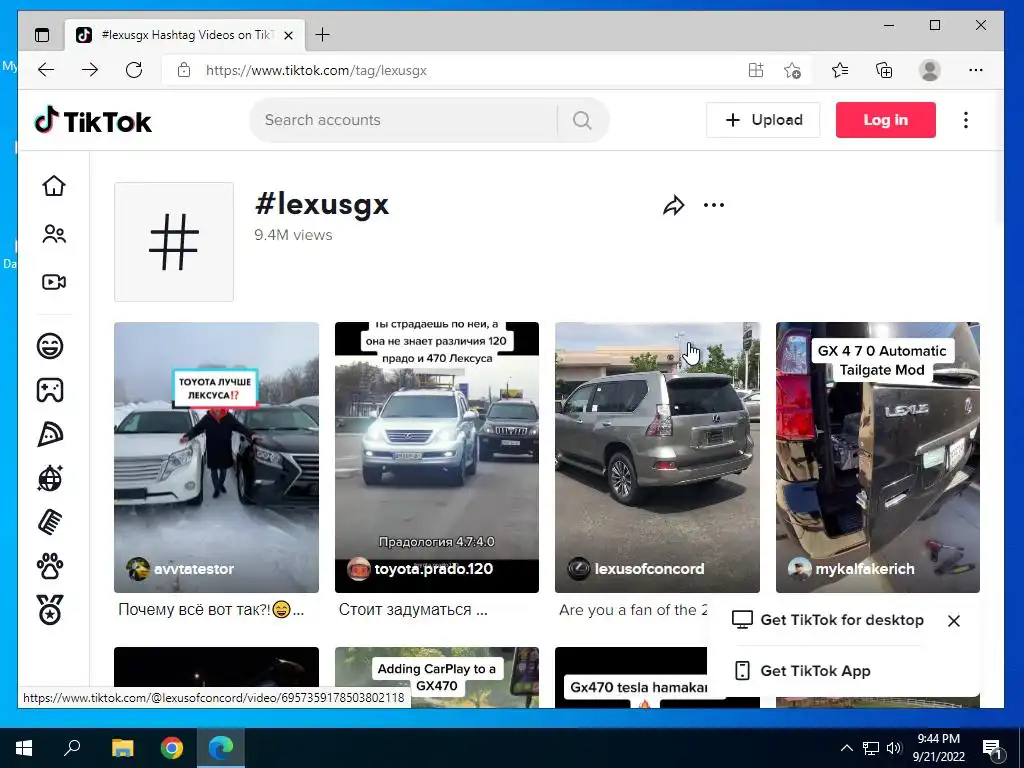Open the tab actions menu icon at top left
The image size is (1024, 768).
tap(42, 35)
